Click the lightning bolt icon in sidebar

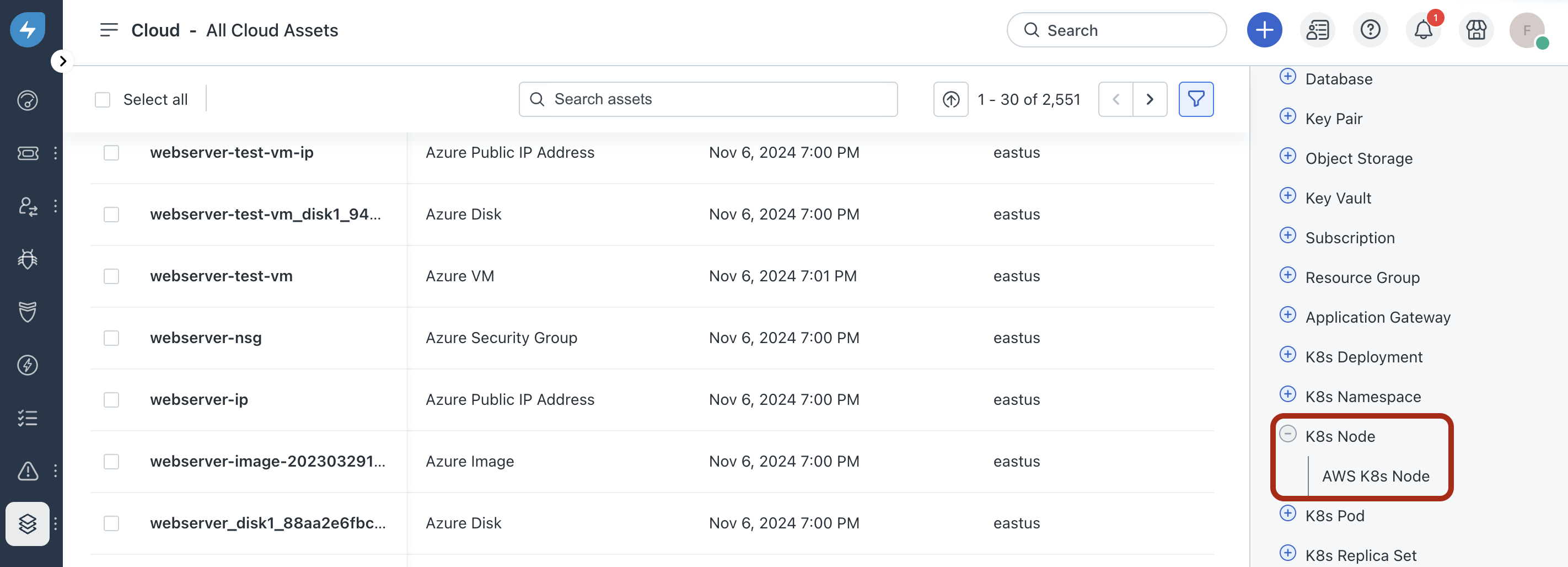click(28, 365)
